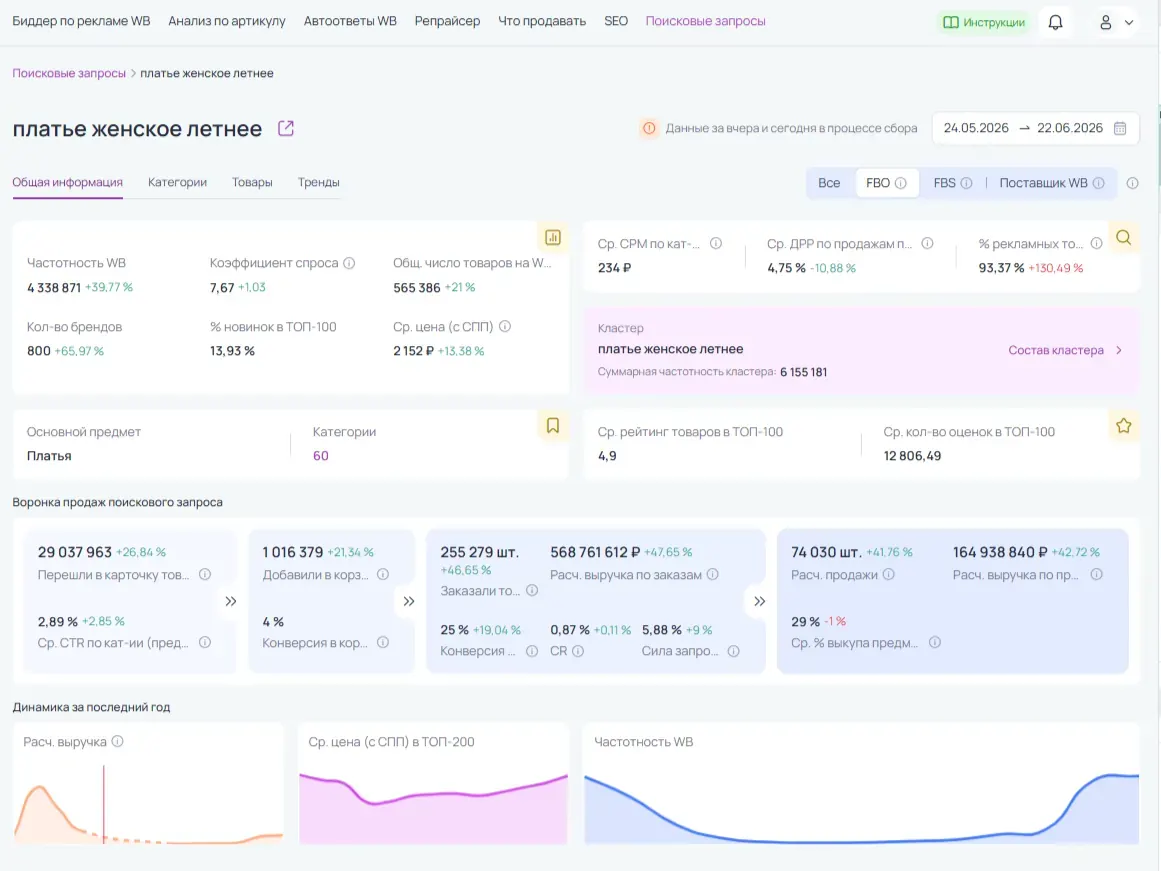Screen dimensions: 1161x871
Task: Click the calendar icon in date range
Action: (x=1120, y=128)
